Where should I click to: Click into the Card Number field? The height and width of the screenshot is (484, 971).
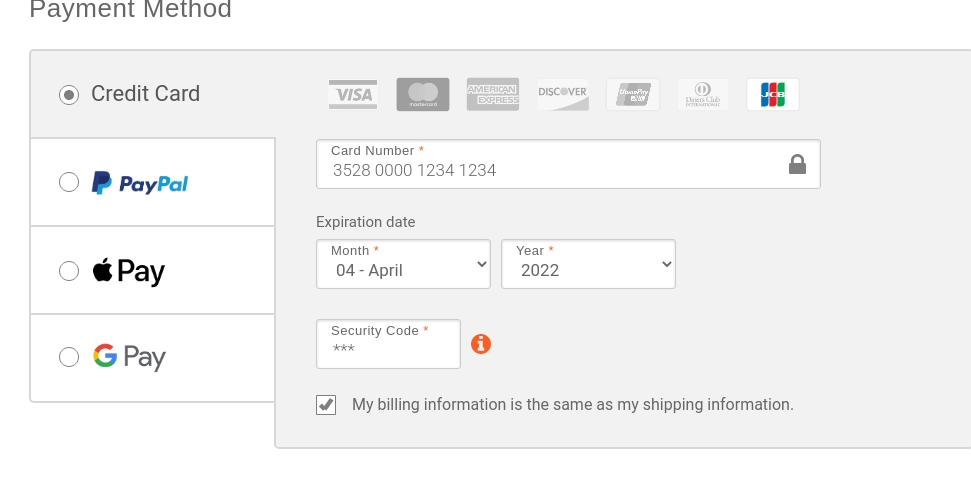tap(568, 164)
